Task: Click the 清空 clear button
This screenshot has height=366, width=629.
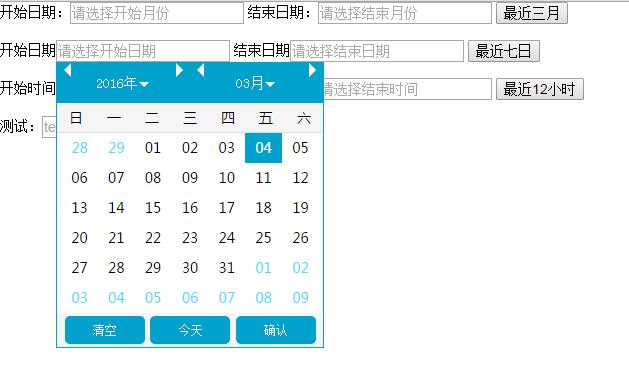Action: 105,330
